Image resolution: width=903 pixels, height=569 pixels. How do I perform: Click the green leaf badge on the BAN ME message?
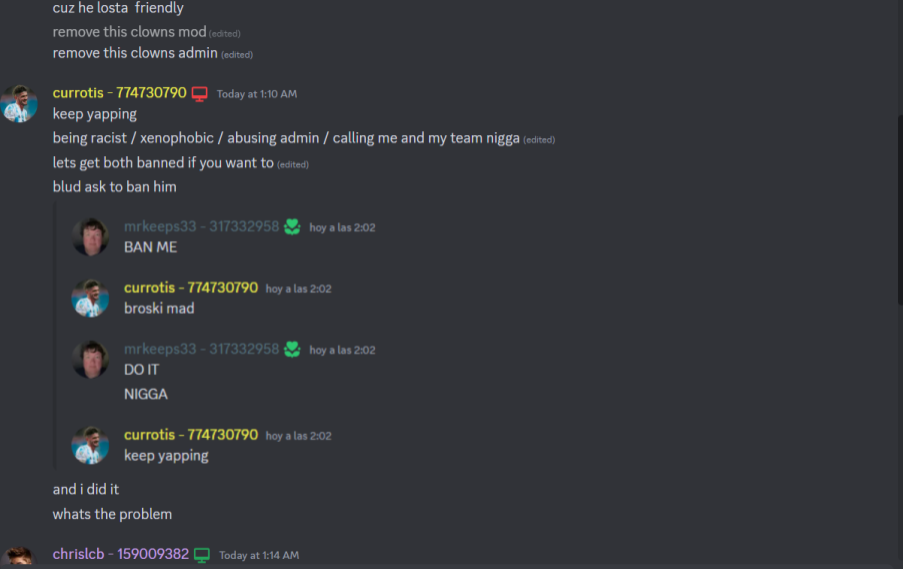click(292, 227)
